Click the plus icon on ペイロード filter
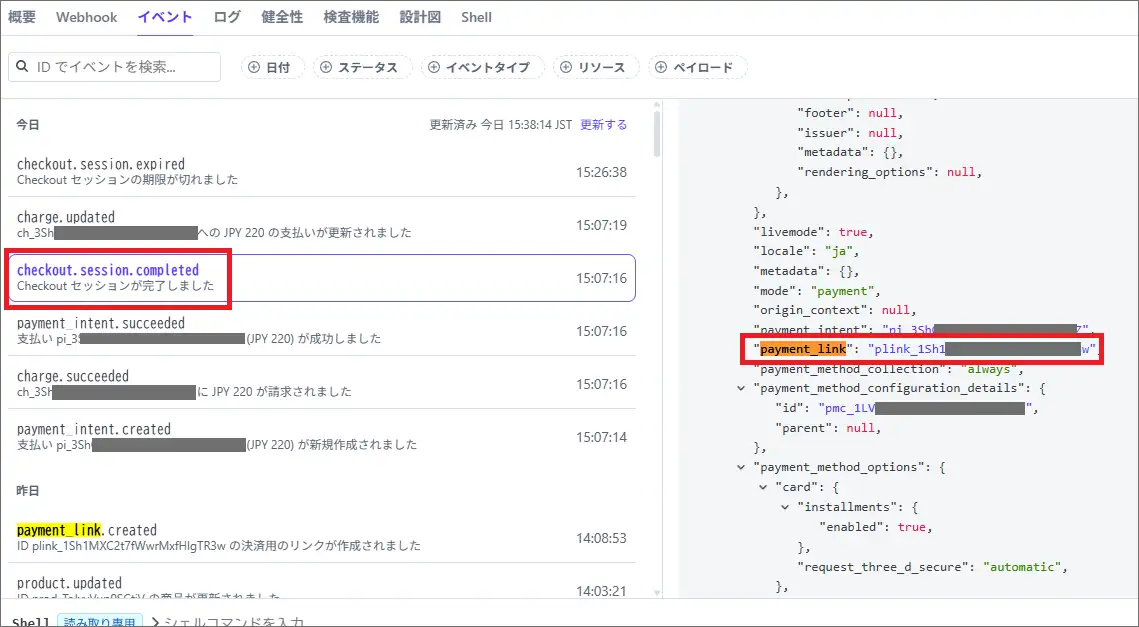This screenshot has height=627, width=1139. tap(661, 67)
